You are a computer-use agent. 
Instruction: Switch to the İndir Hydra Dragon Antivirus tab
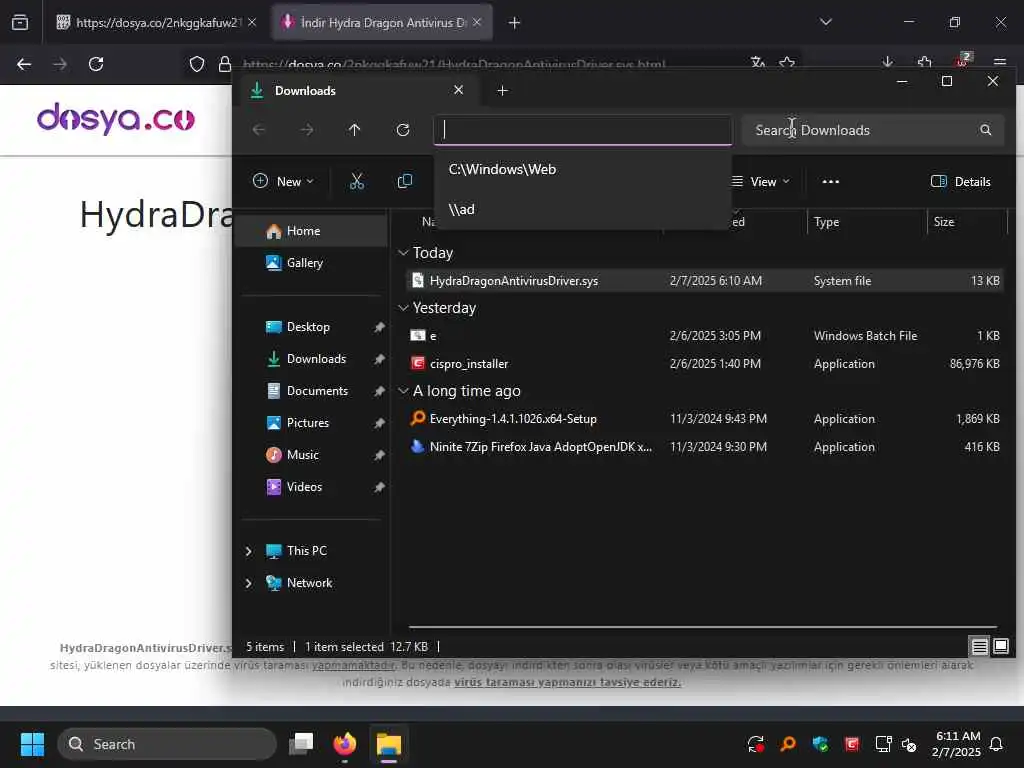[382, 22]
